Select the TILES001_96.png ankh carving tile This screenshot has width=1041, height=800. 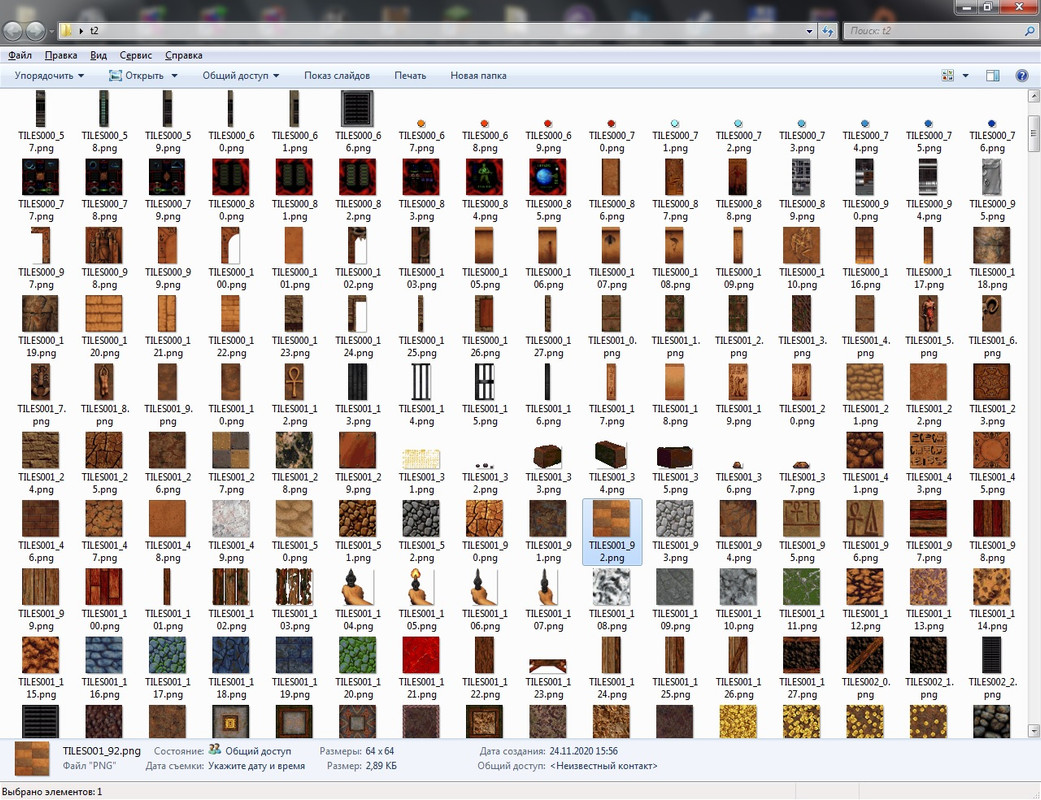coord(864,519)
